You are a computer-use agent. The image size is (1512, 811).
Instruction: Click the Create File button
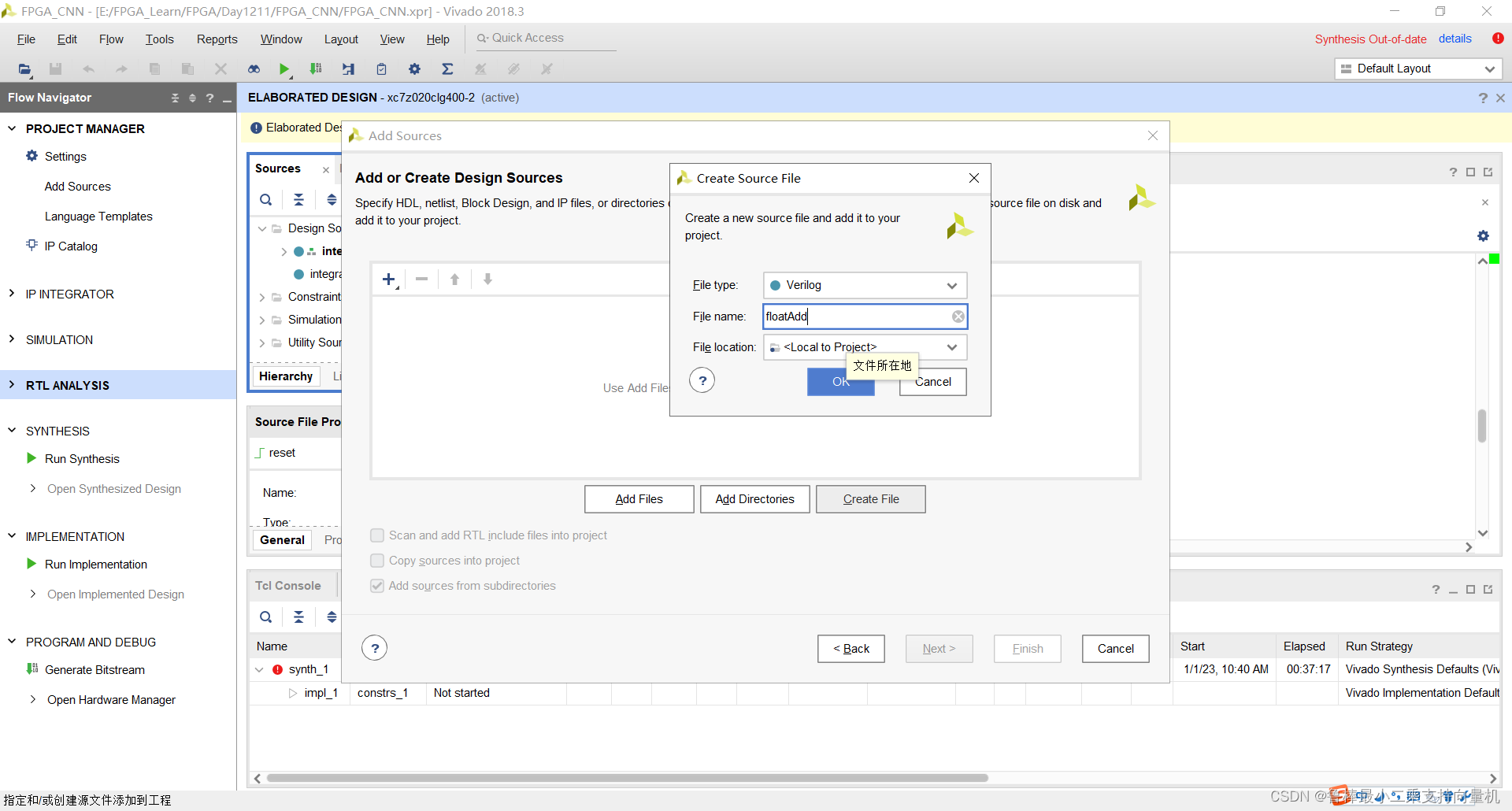point(871,499)
